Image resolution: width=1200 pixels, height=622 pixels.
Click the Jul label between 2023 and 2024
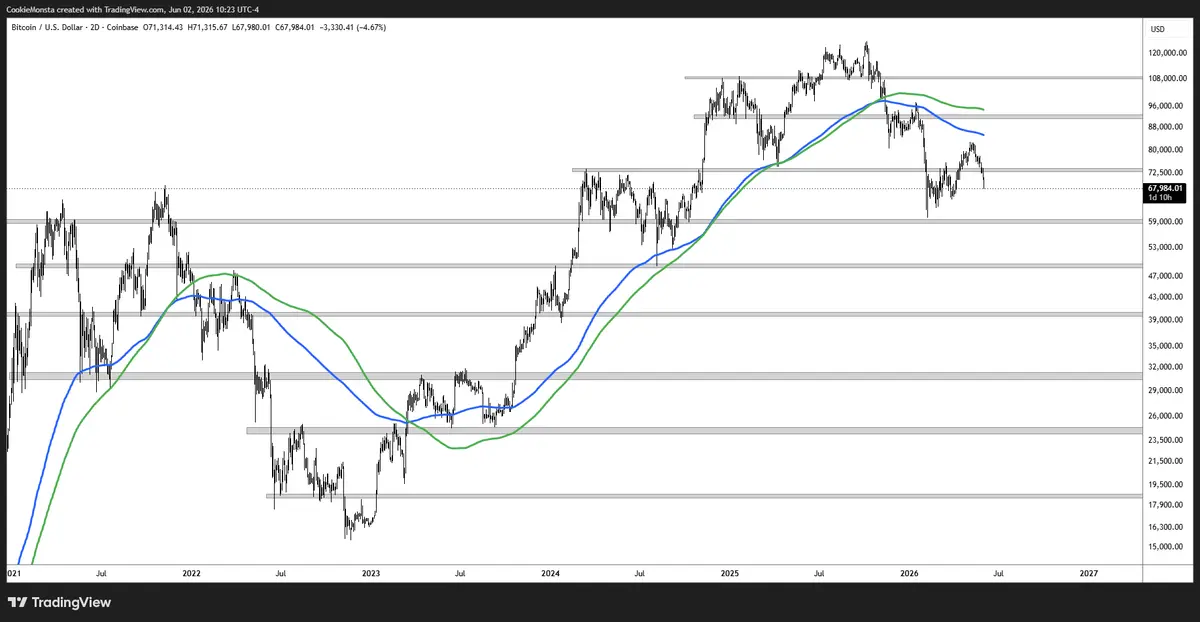(460, 574)
